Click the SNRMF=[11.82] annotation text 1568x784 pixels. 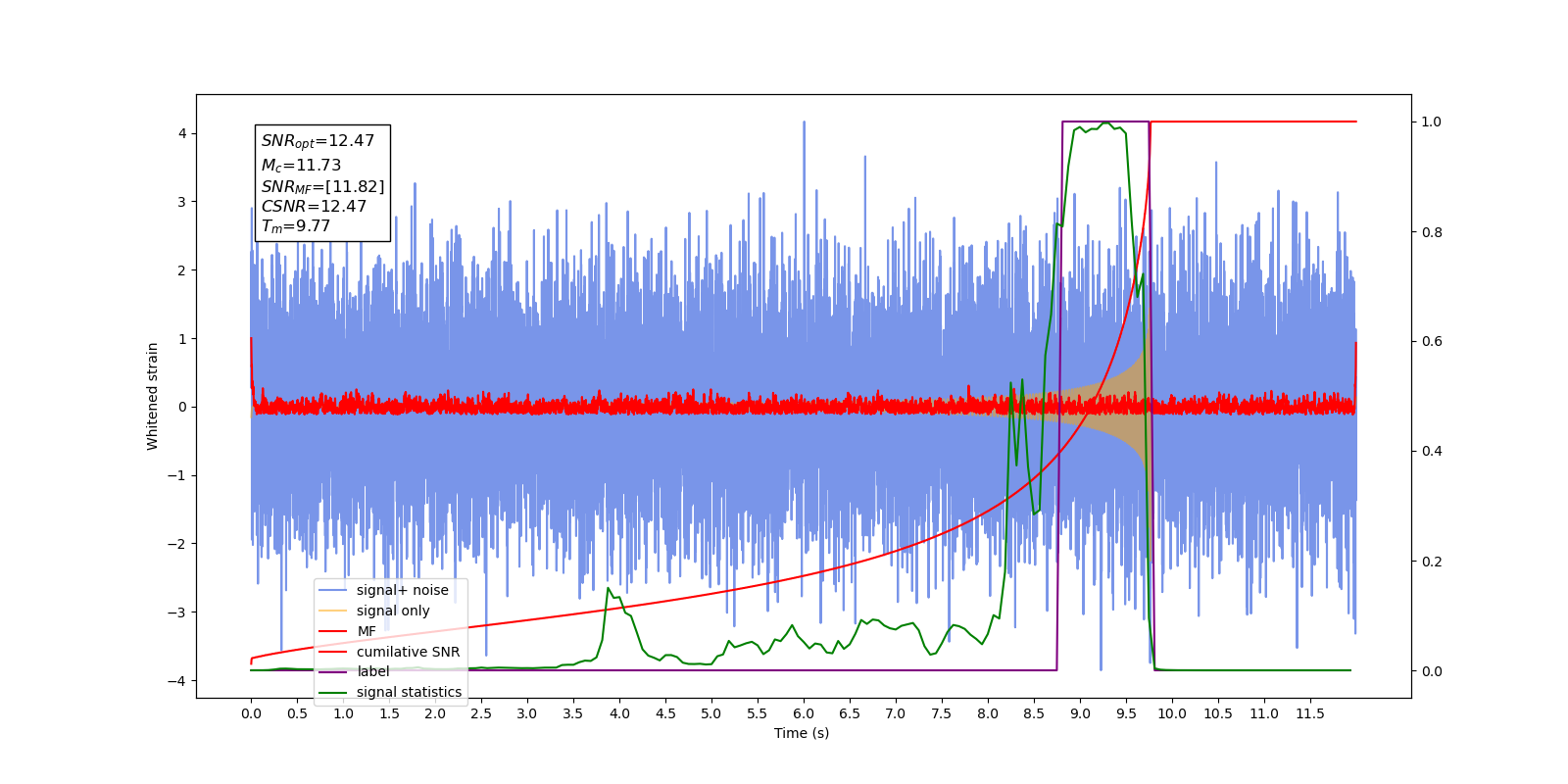pyautogui.click(x=322, y=186)
